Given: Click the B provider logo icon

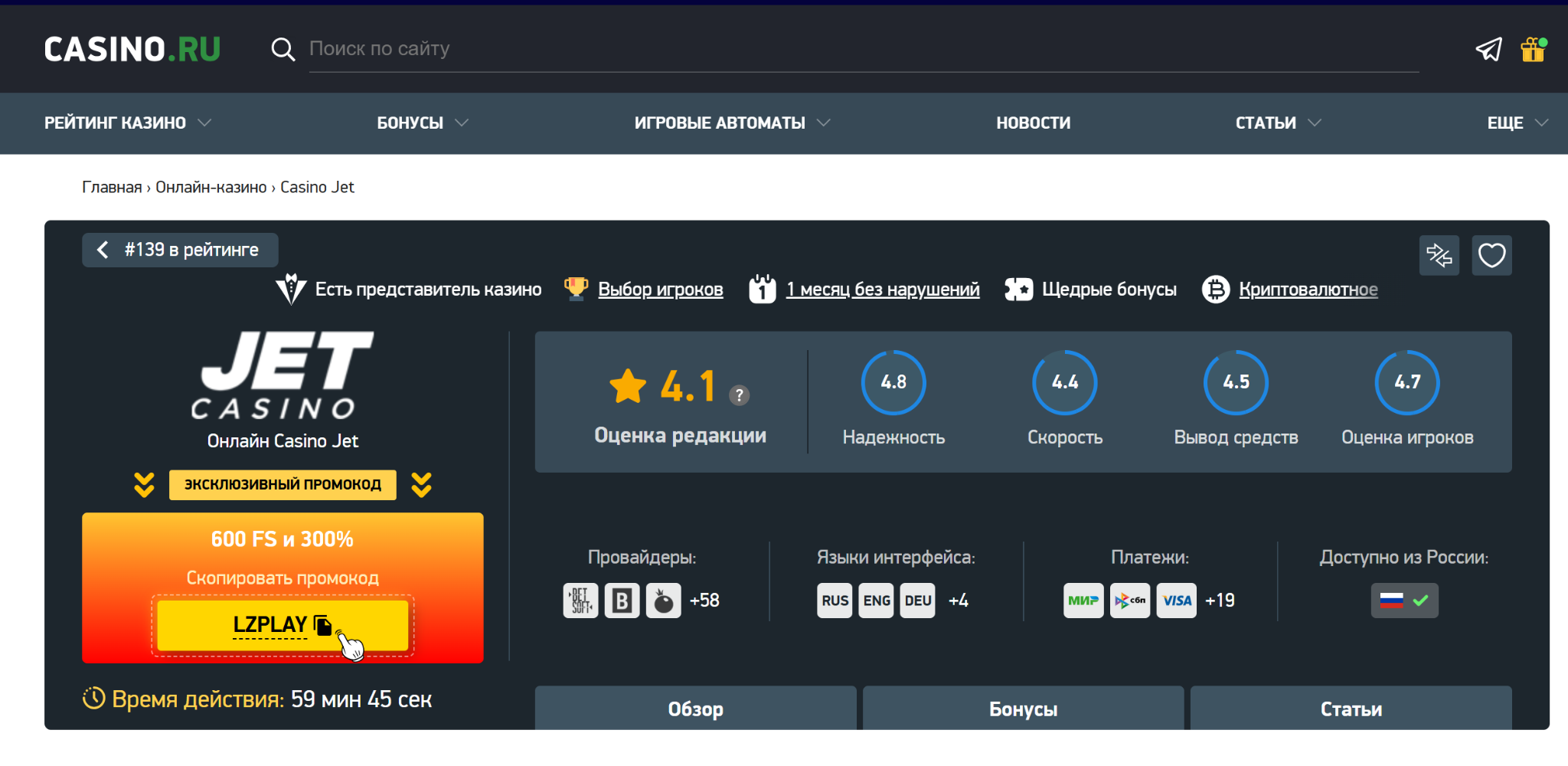Looking at the screenshot, I should point(622,601).
